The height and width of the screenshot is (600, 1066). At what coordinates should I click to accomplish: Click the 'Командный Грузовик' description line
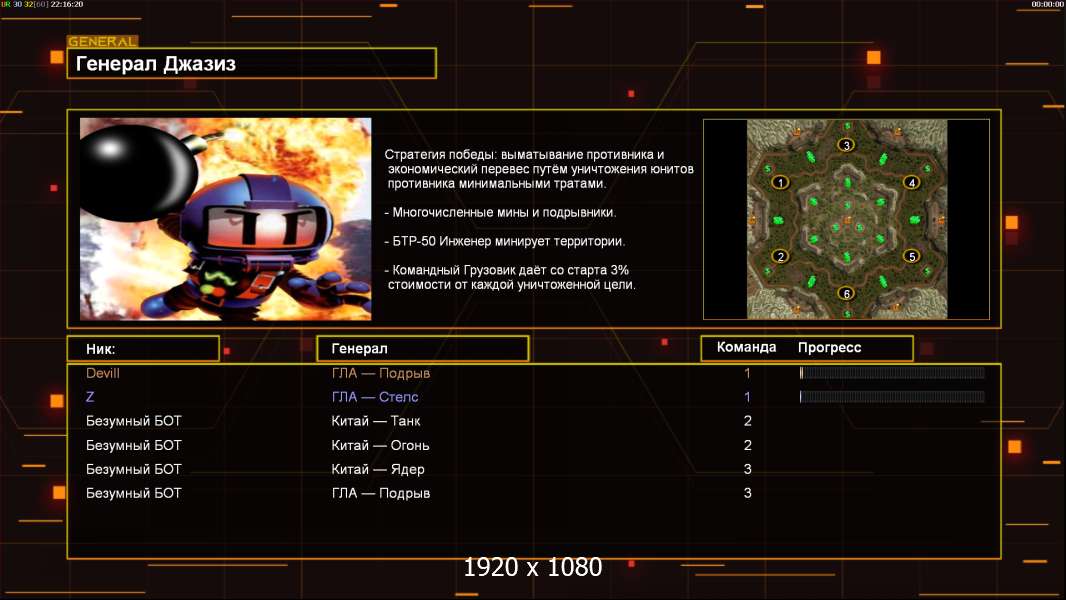click(510, 277)
